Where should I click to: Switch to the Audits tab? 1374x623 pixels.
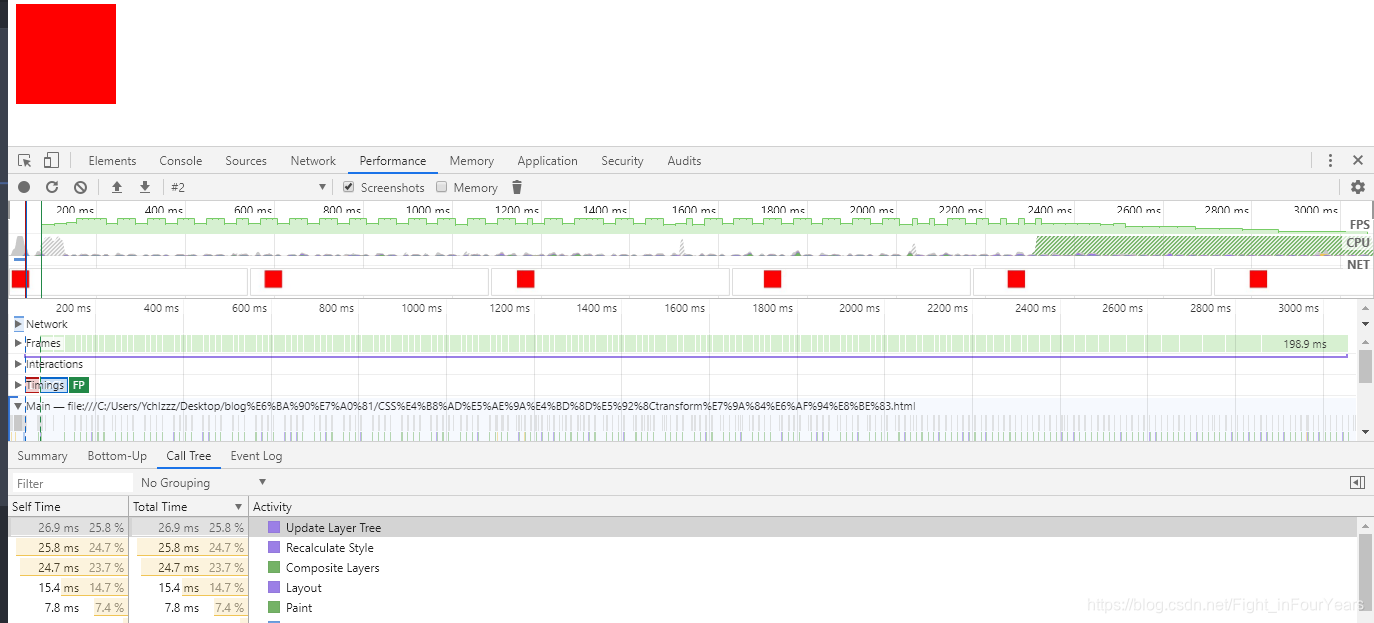point(684,161)
